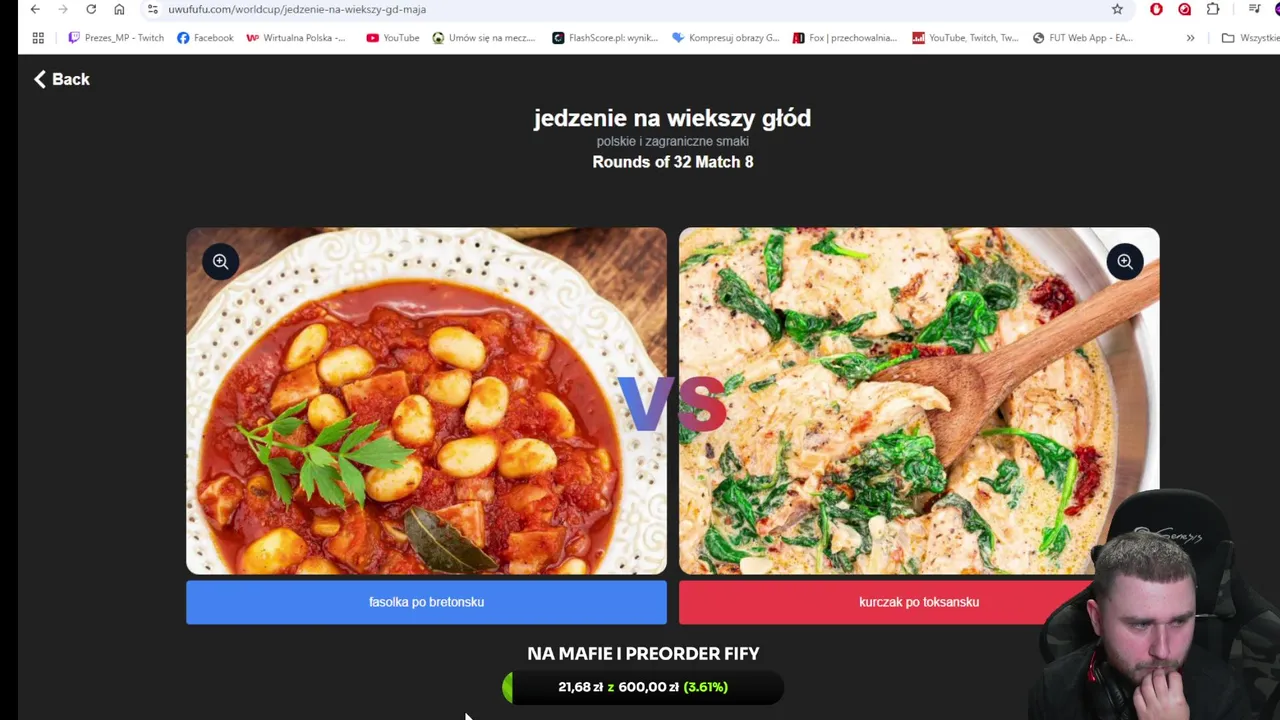Viewport: 1280px width, 720px height.
Task: Open the FUT Web App bookmark
Action: point(1083,38)
